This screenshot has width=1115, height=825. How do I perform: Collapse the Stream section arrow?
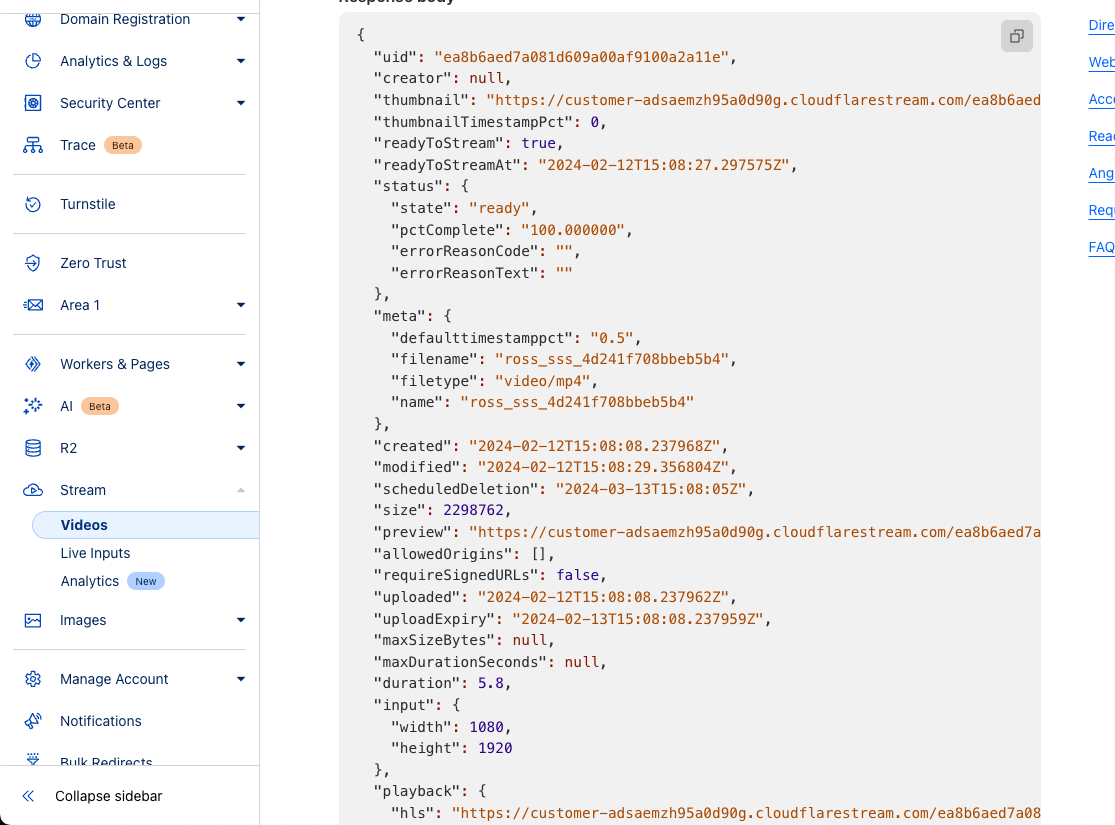click(x=241, y=490)
